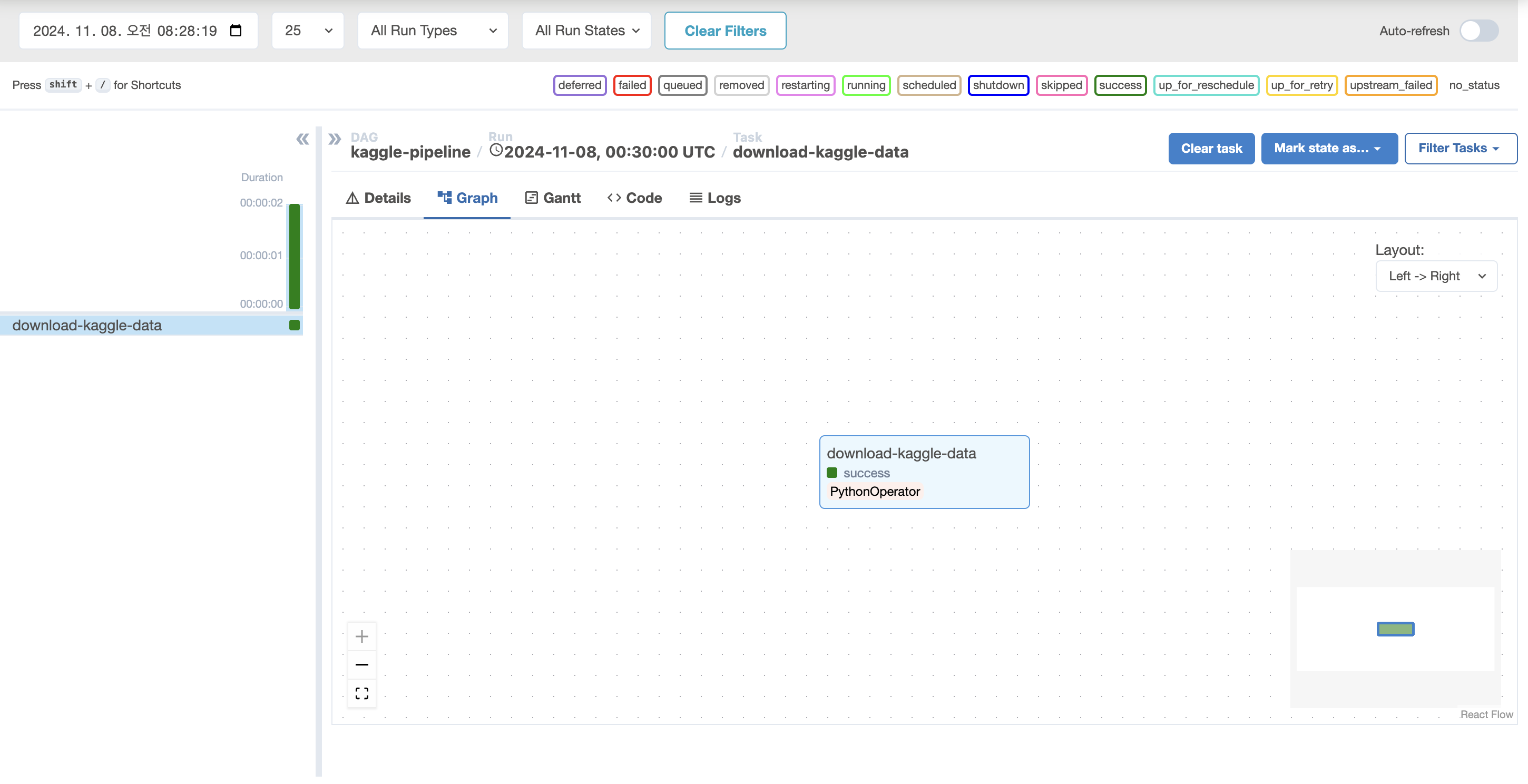This screenshot has height=784, width=1528.
Task: Click green task instance square for download-kaggle-data
Action: tap(294, 325)
